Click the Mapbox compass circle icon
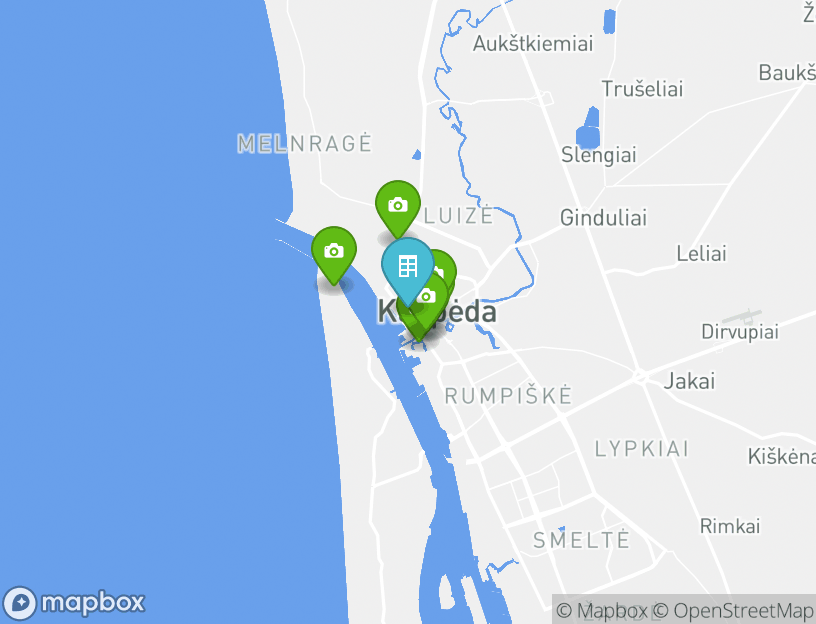Viewport: 816px width, 624px height. pos(20,604)
